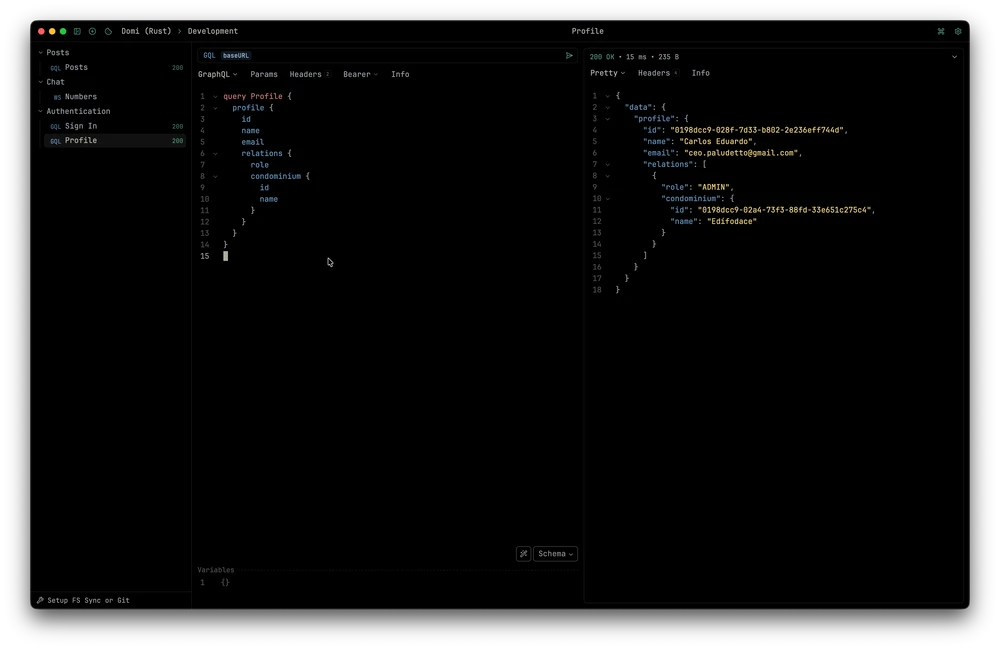Click the "Carlos Eduardo" name value
Viewport: 1000px width, 649px height.
(717, 142)
